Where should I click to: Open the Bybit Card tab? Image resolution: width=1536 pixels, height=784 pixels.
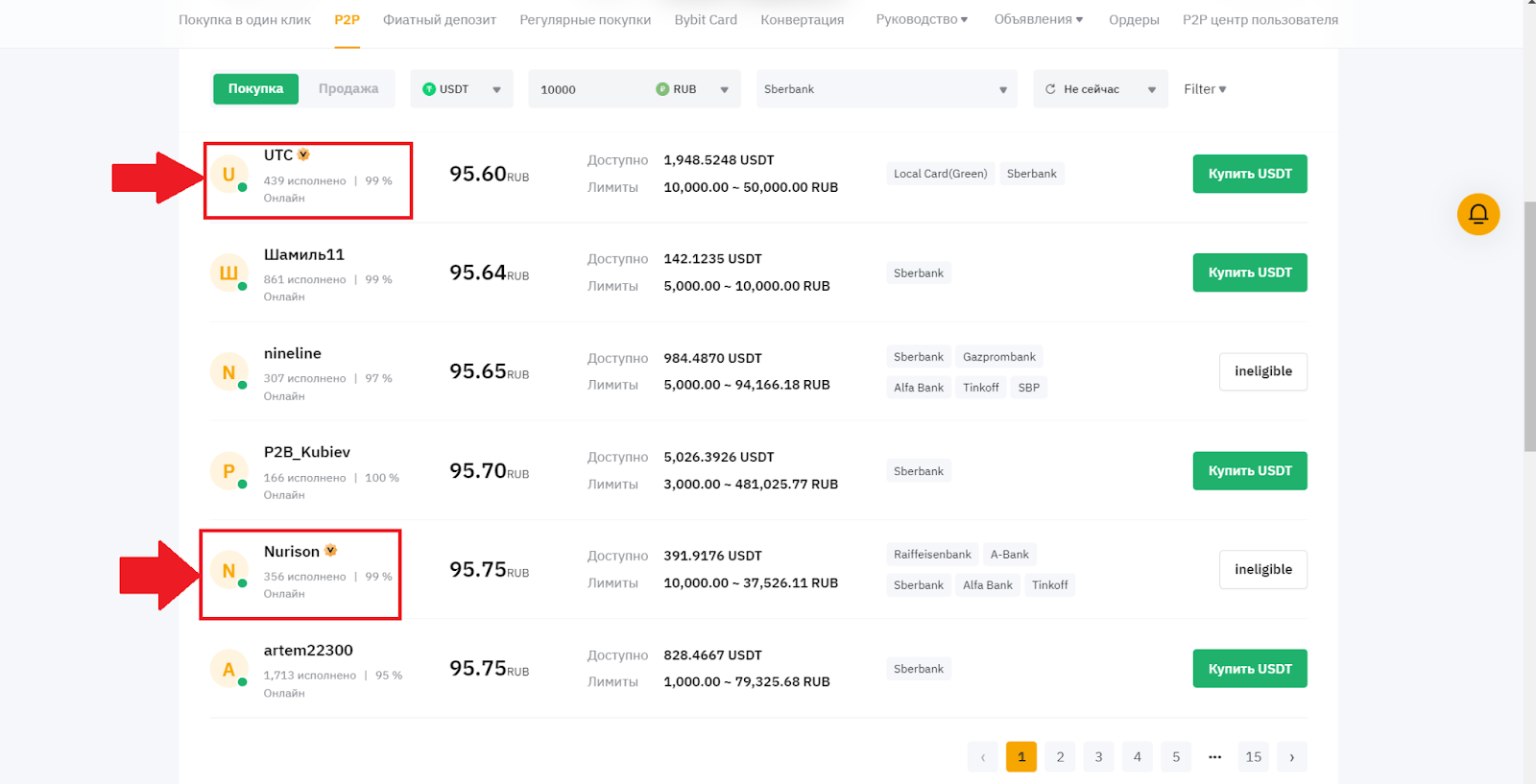tap(706, 19)
